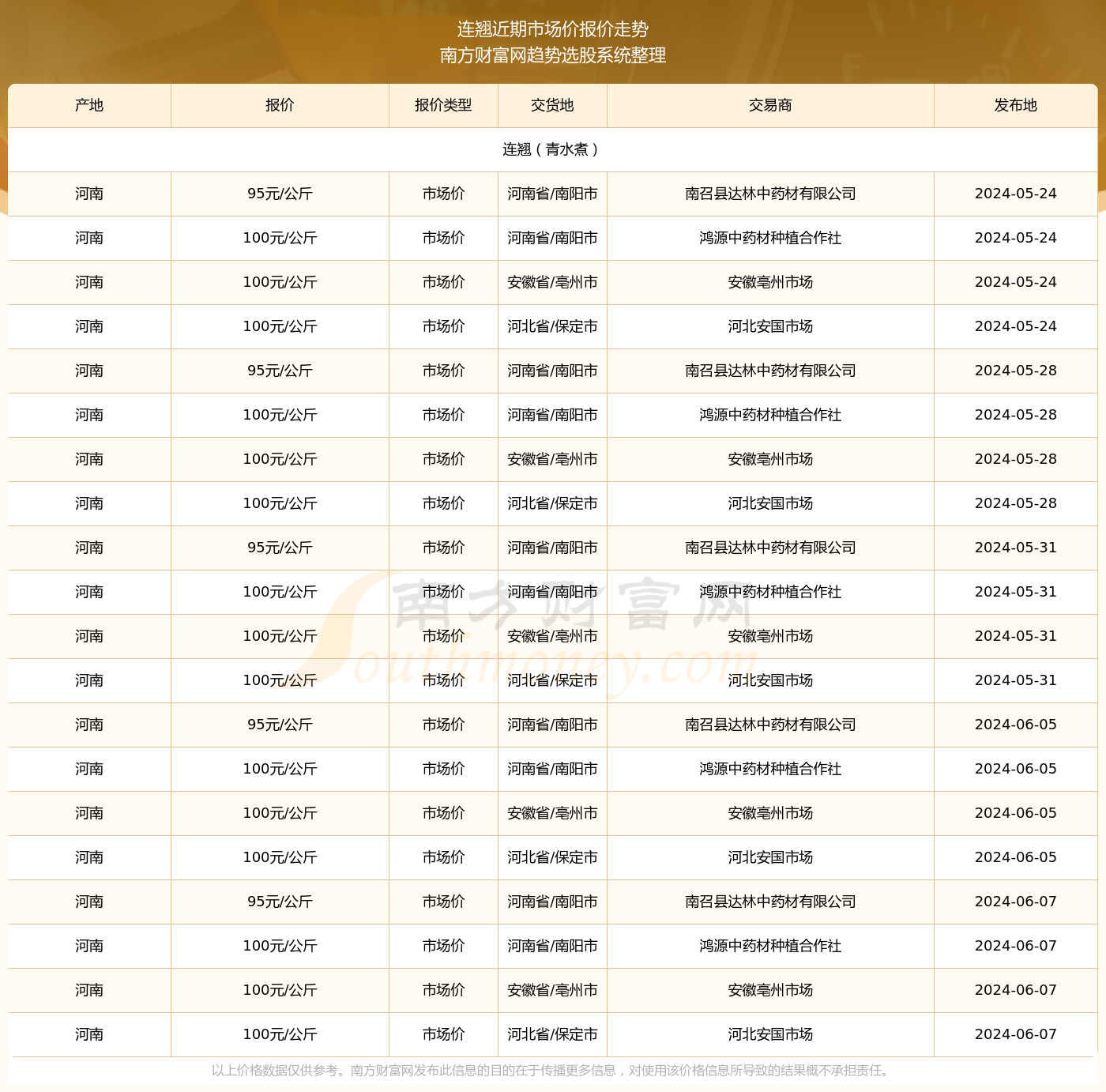Click the 发布地 column header

coord(1015,105)
